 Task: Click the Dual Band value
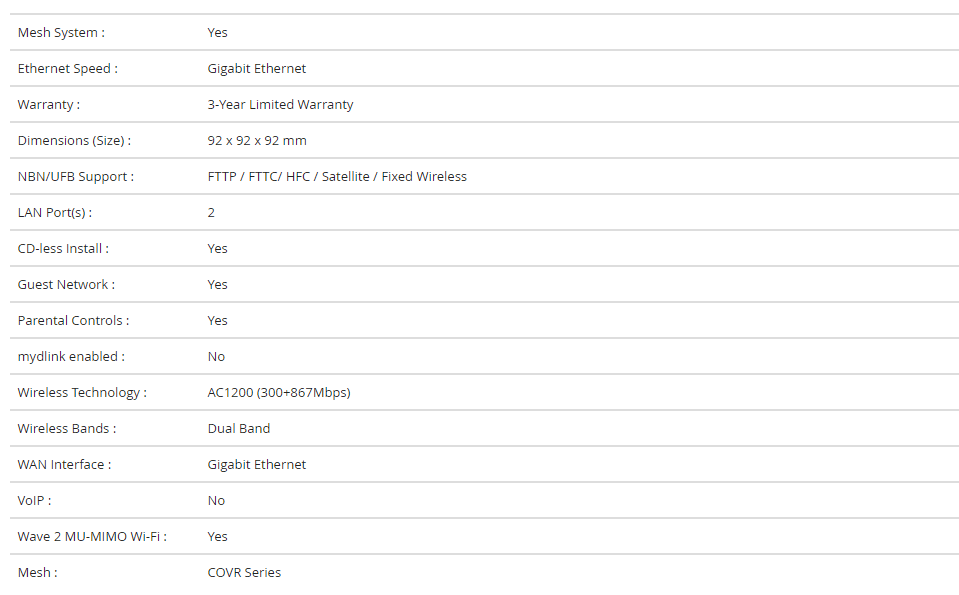point(239,429)
